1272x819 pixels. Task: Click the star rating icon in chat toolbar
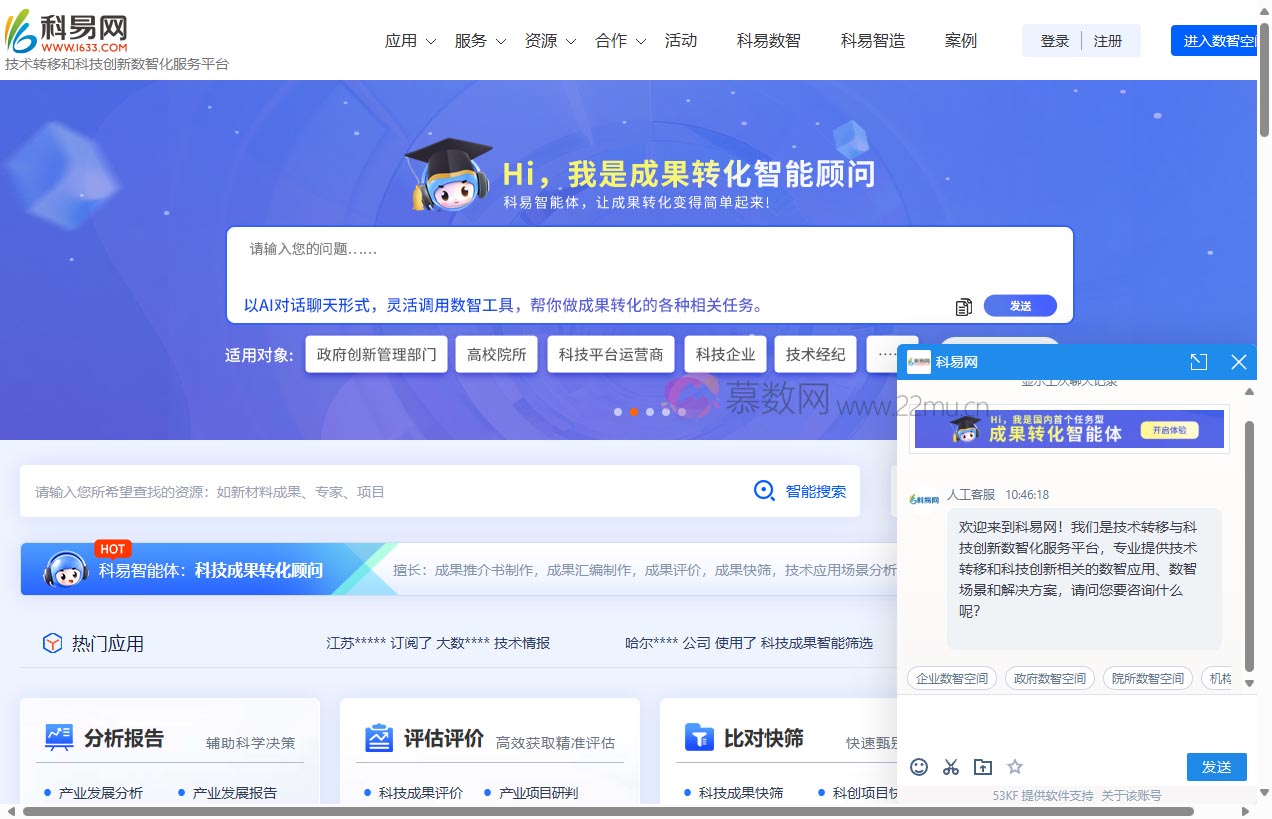pyautogui.click(x=1015, y=767)
